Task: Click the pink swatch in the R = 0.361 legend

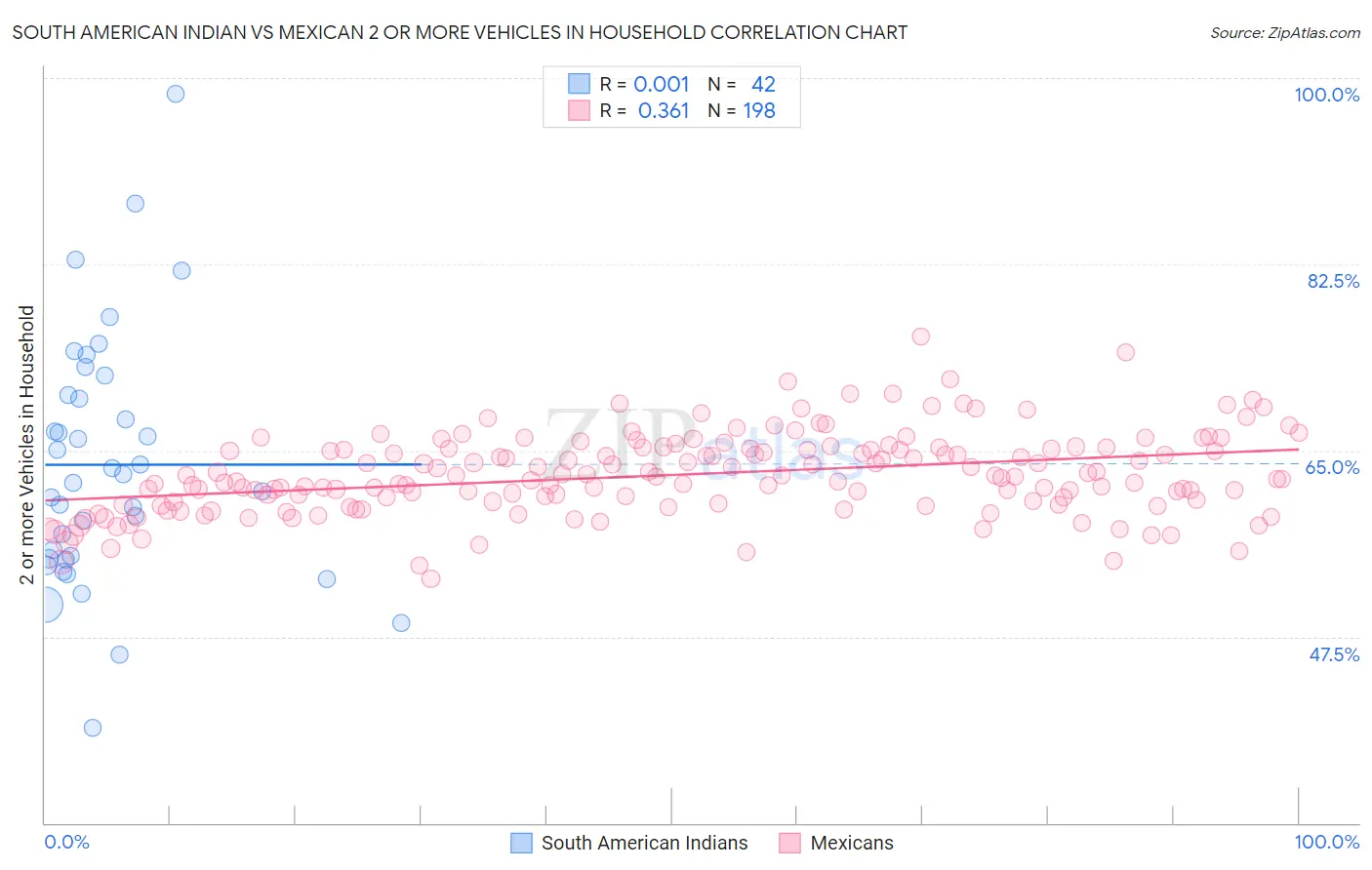Action: pyautogui.click(x=580, y=110)
